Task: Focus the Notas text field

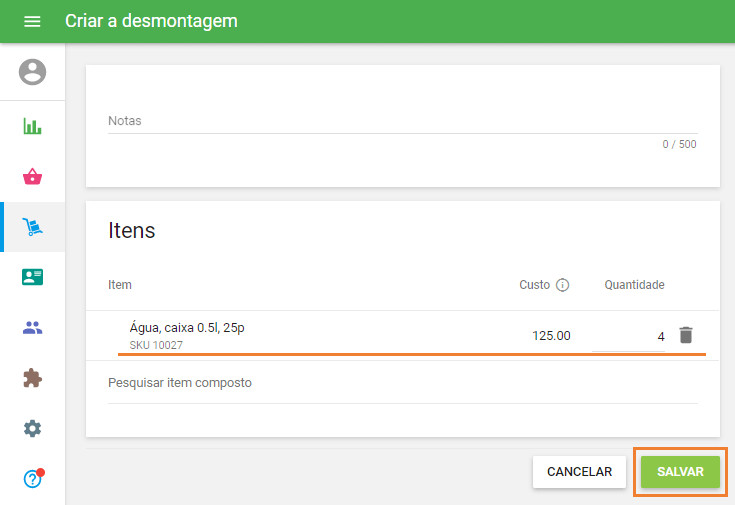Action: [402, 121]
